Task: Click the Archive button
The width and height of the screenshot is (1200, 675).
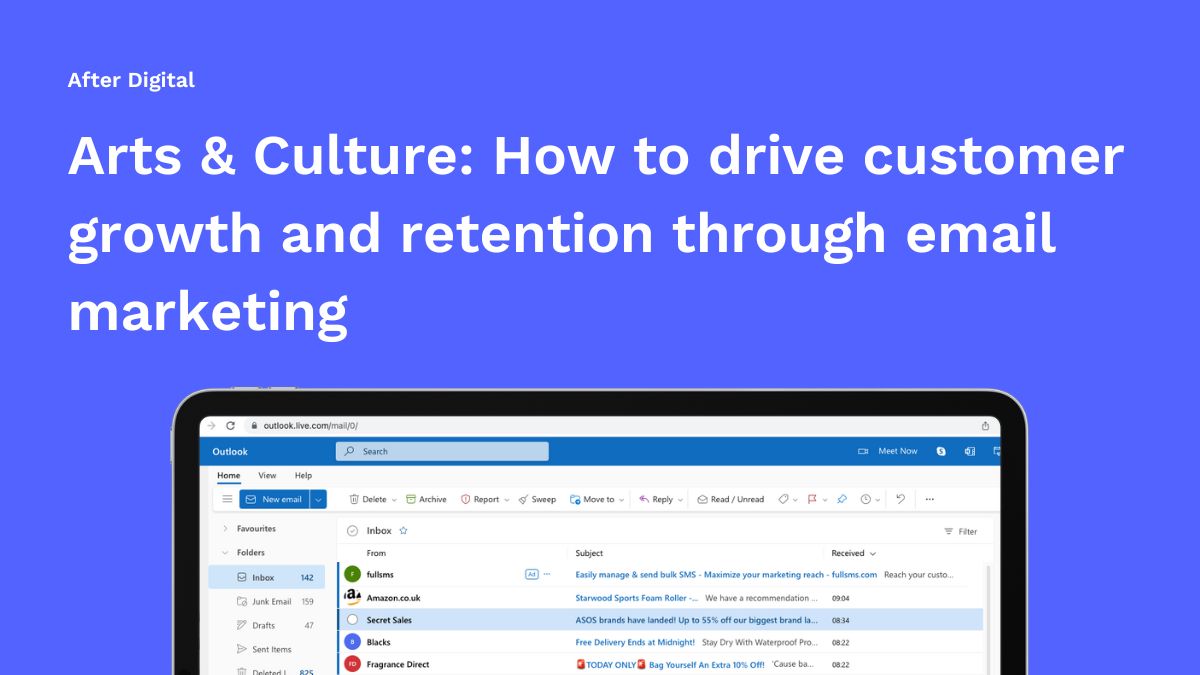Action: coord(426,499)
